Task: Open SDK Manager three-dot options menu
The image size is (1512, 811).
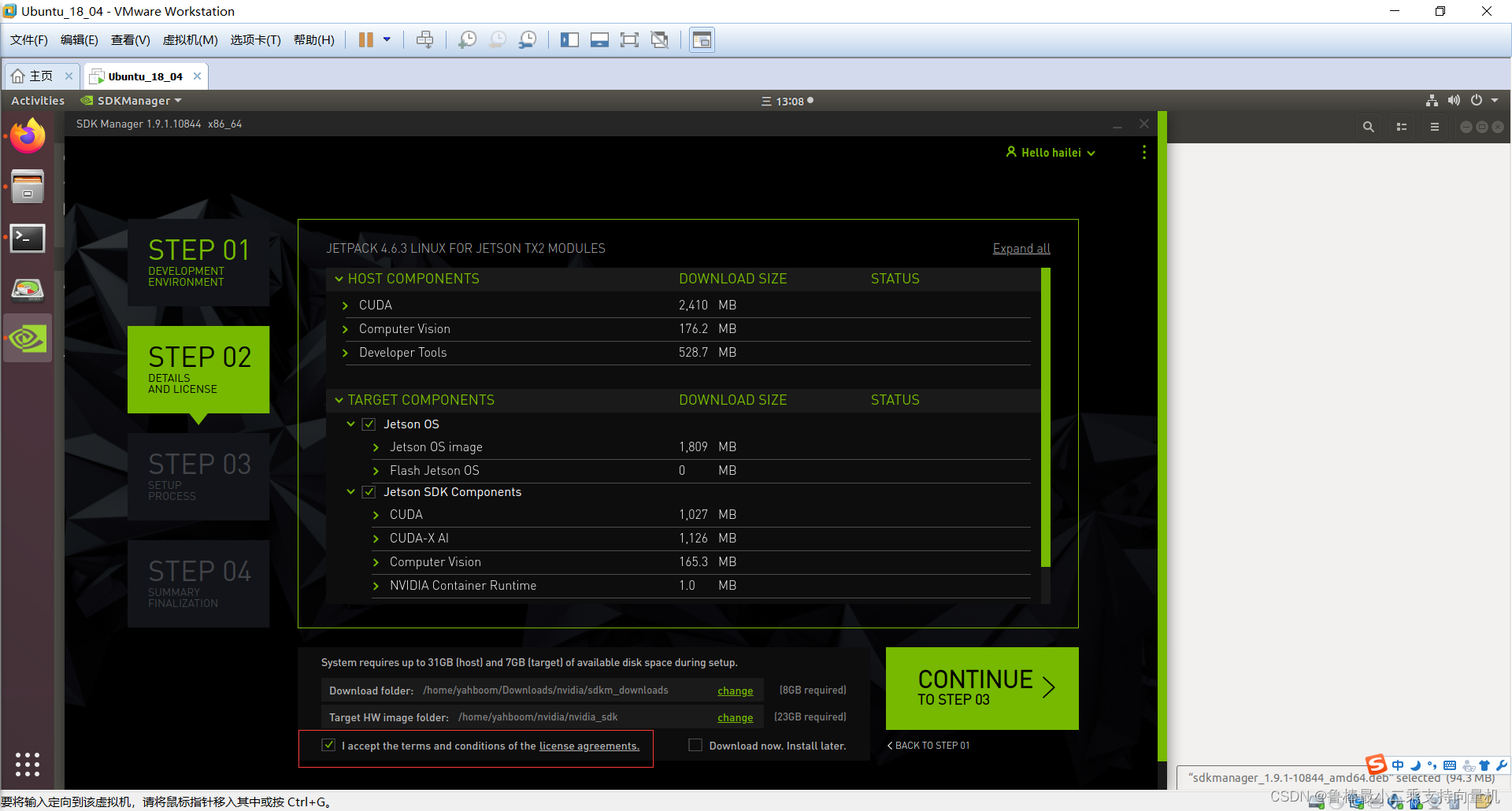Action: (x=1144, y=152)
